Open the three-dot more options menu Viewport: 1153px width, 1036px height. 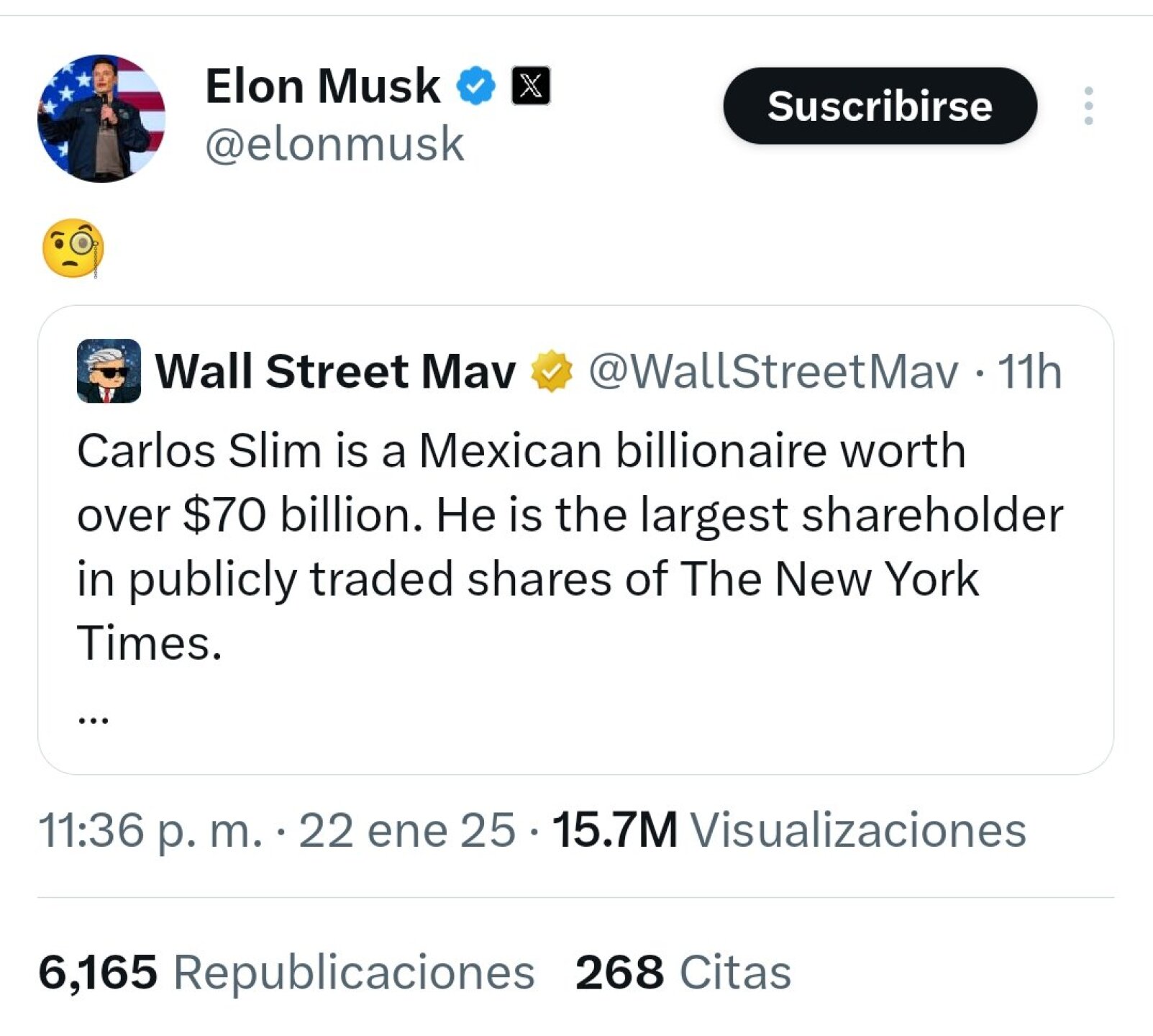(x=1088, y=106)
